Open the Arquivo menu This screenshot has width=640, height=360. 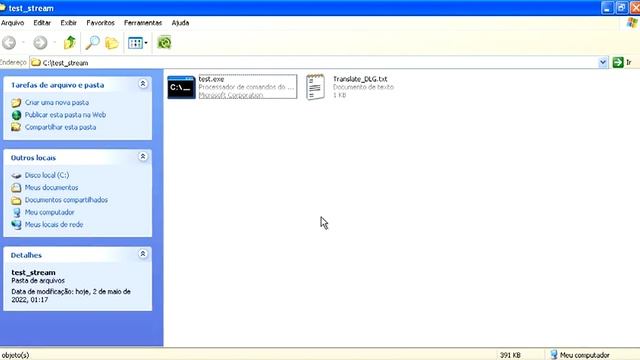[12, 23]
